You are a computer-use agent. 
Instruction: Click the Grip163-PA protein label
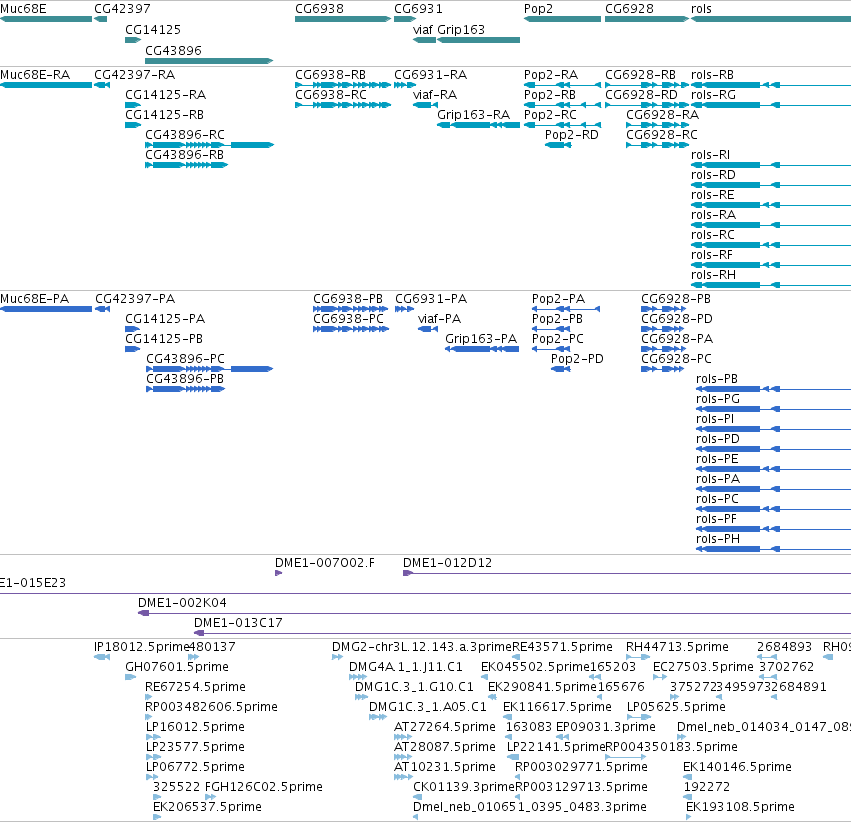[481, 339]
